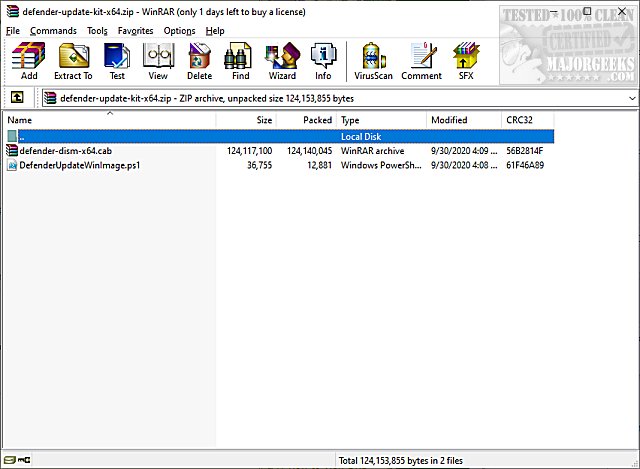This screenshot has width=640, height=469.
Task: Click CRC32 value 61F46A89
Action: (525, 165)
